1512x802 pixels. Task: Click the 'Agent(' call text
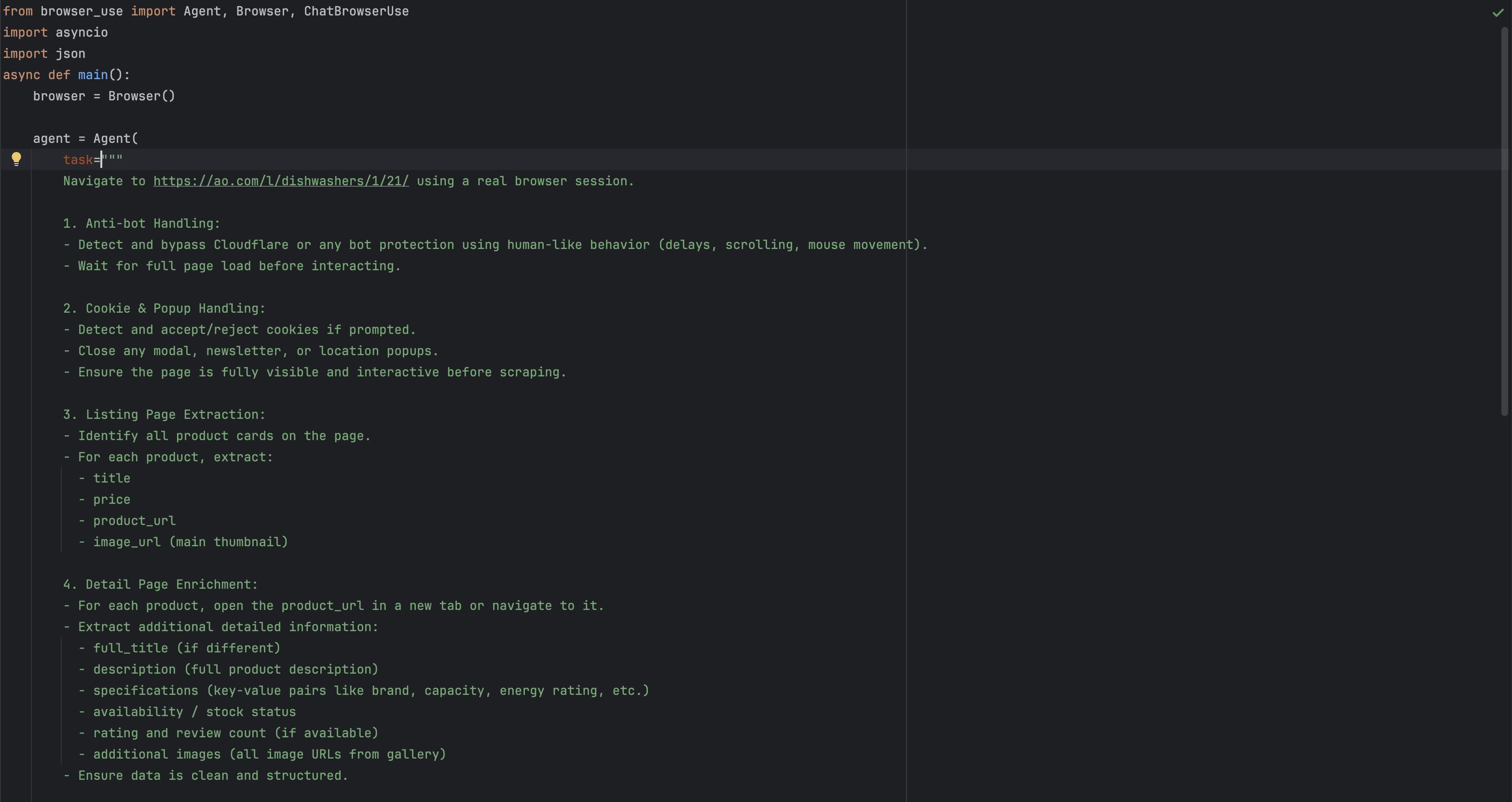[x=115, y=138]
